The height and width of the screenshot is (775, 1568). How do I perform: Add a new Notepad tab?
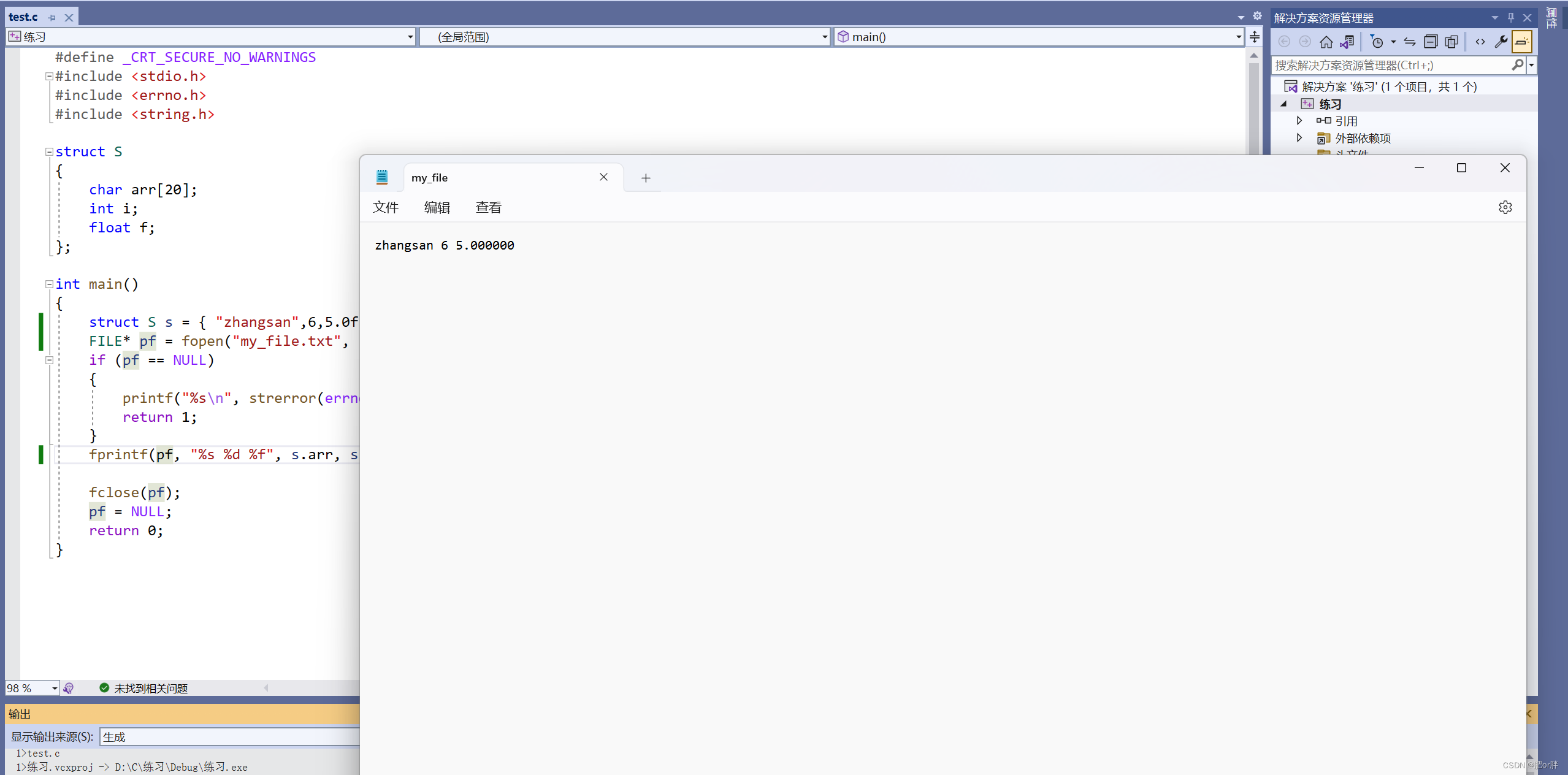click(x=645, y=178)
